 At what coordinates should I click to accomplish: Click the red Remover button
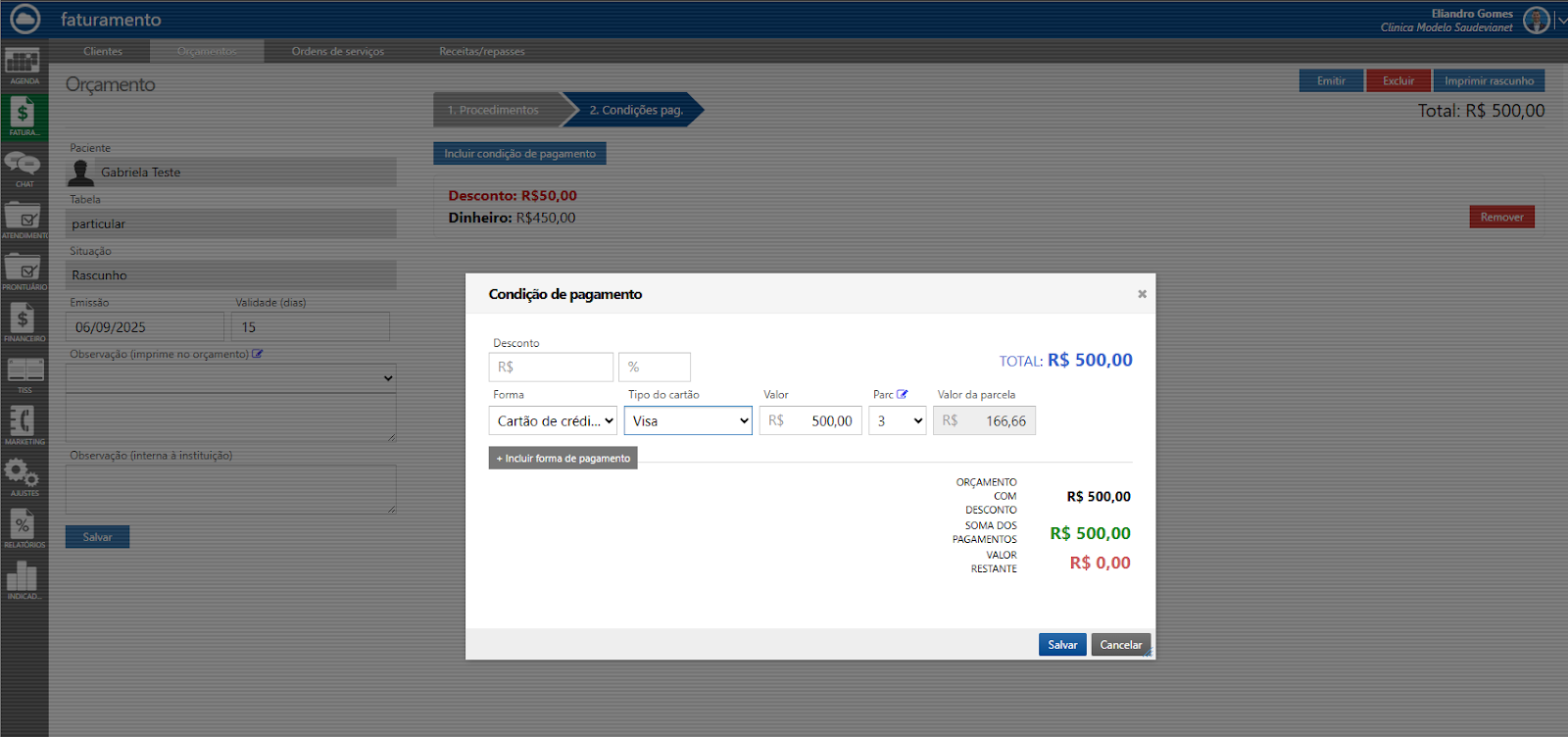click(1501, 217)
